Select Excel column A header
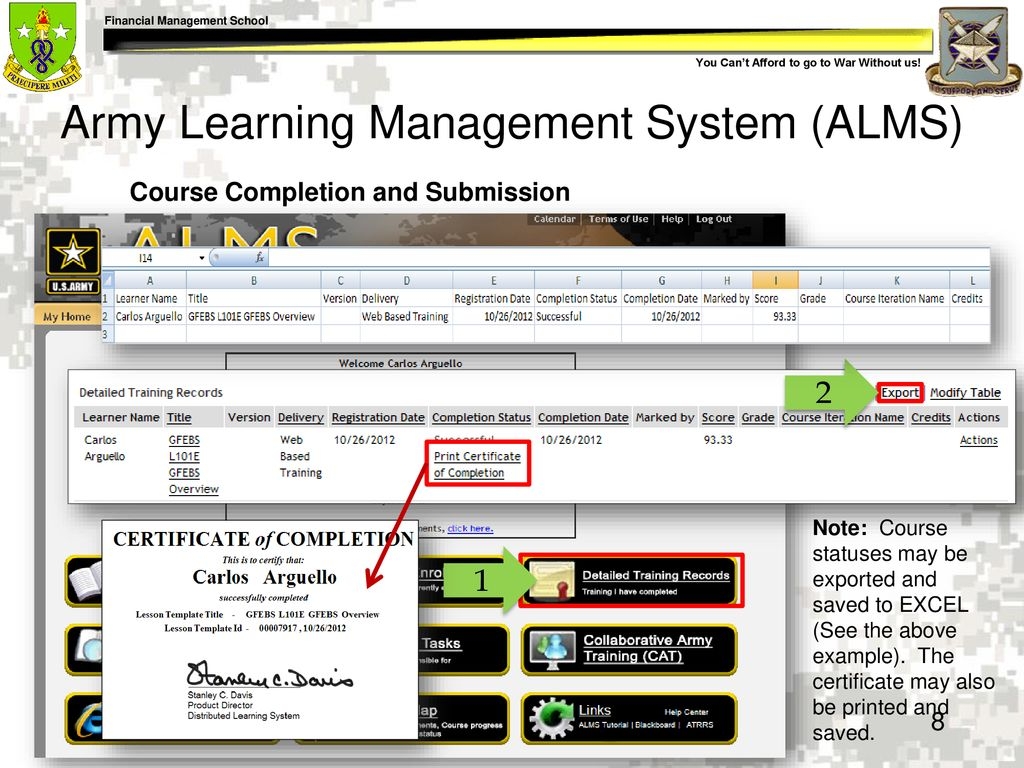Viewport: 1024px width, 768px height. pyautogui.click(x=150, y=281)
